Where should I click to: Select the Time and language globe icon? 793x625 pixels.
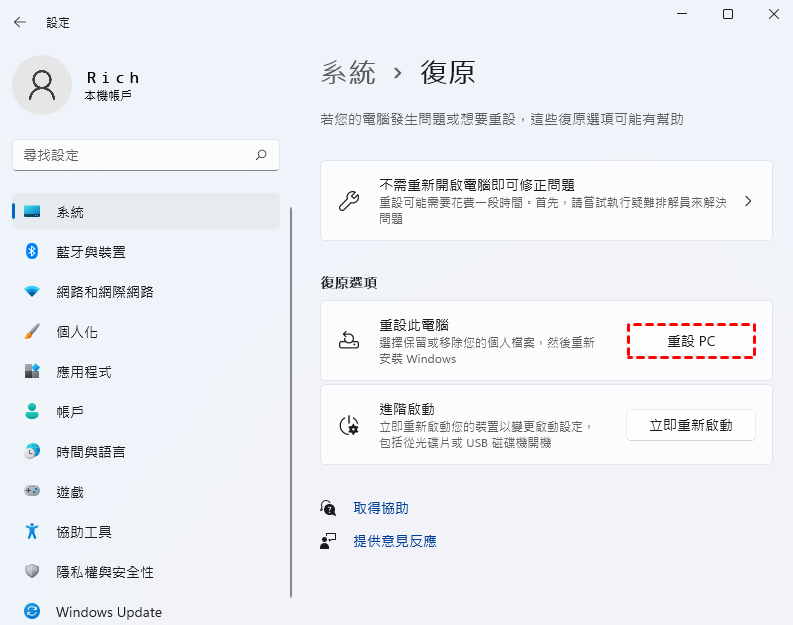32,452
